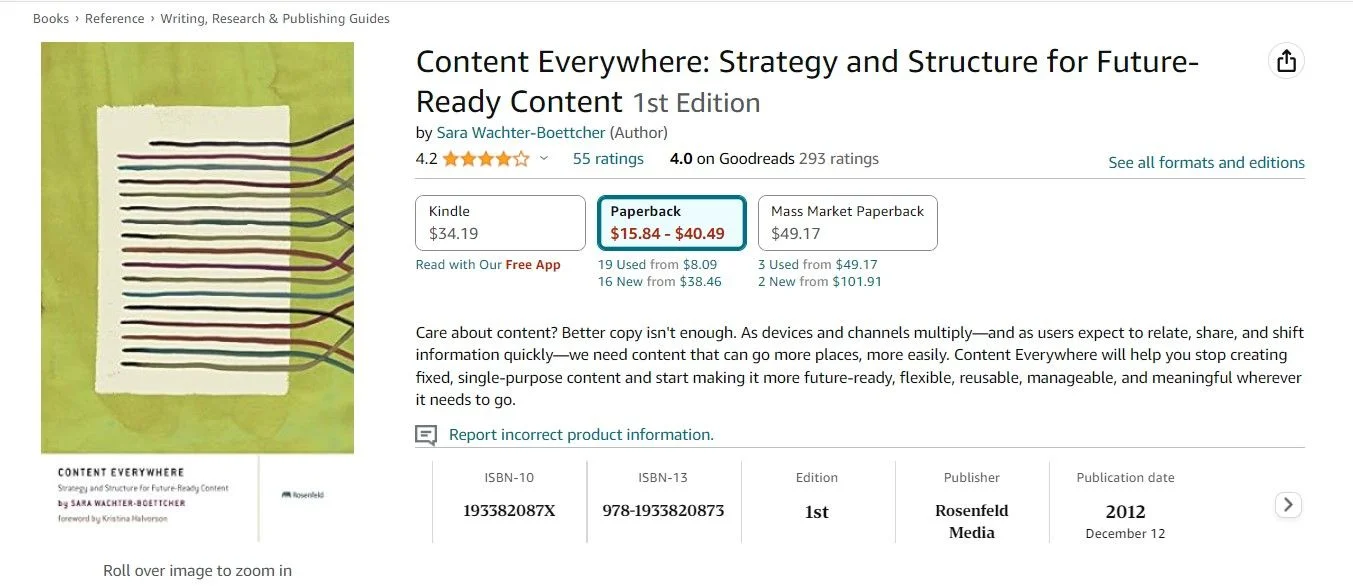1353x588 pixels.
Task: Select the Kindle format option
Action: point(500,223)
